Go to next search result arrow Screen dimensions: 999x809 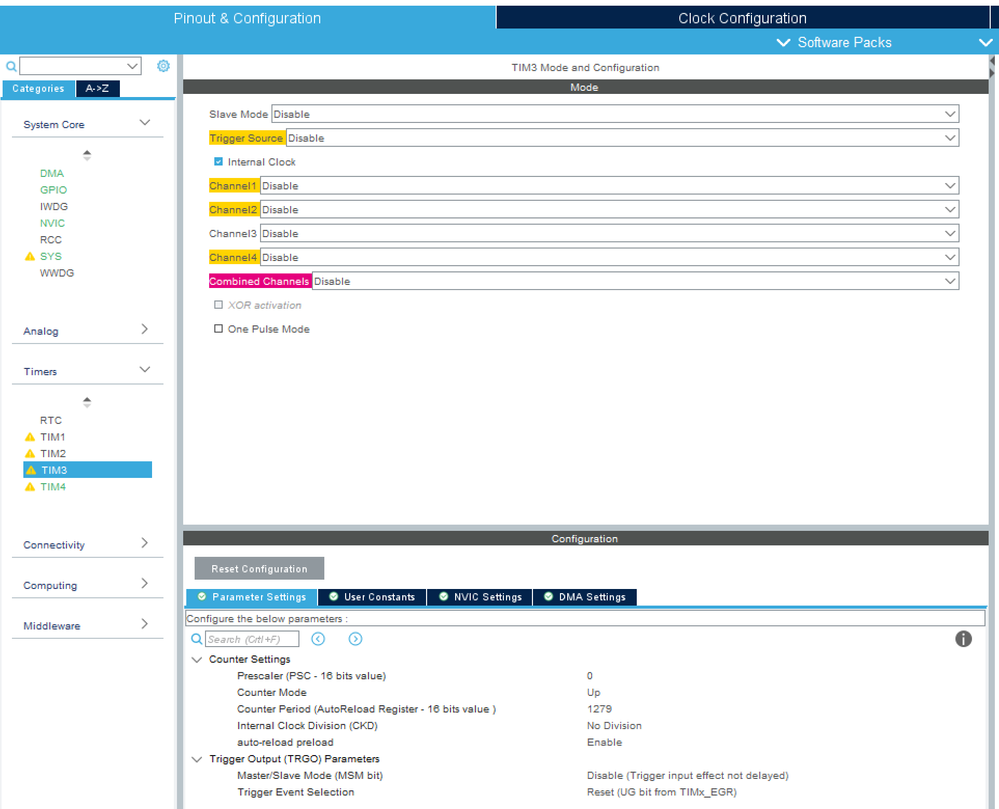coord(356,639)
